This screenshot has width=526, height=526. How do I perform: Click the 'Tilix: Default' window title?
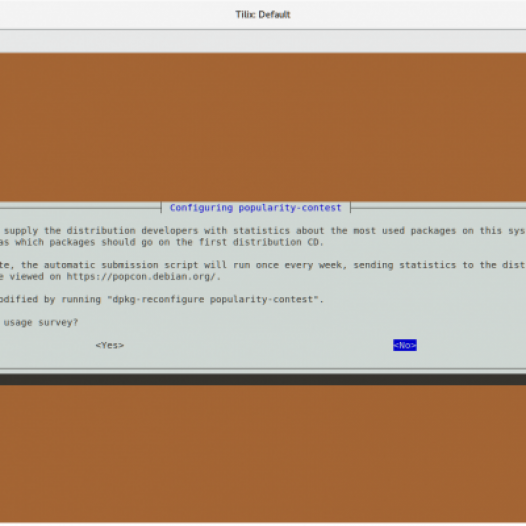click(x=263, y=15)
